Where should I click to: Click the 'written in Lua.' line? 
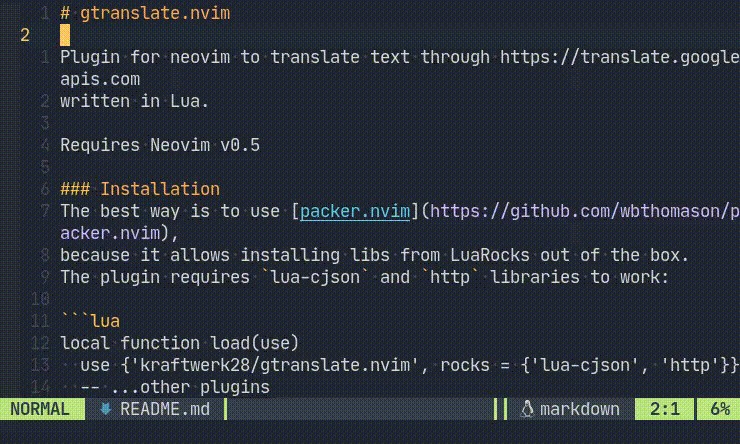click(134, 101)
